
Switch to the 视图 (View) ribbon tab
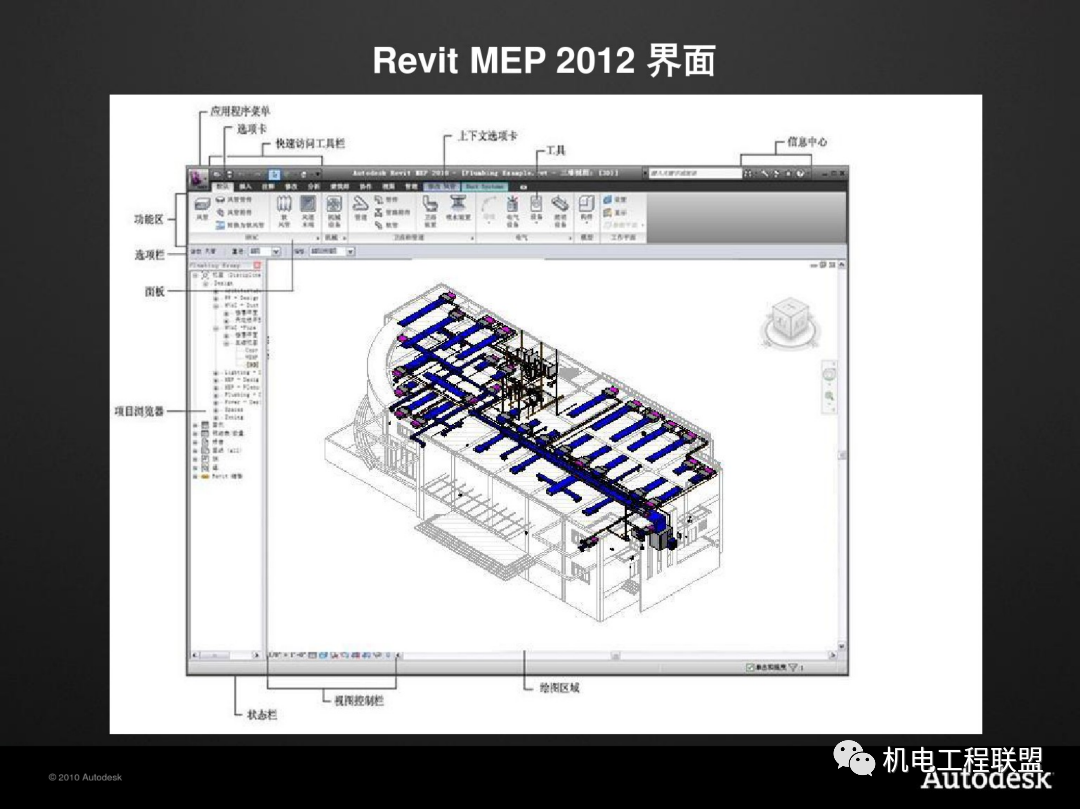389,187
